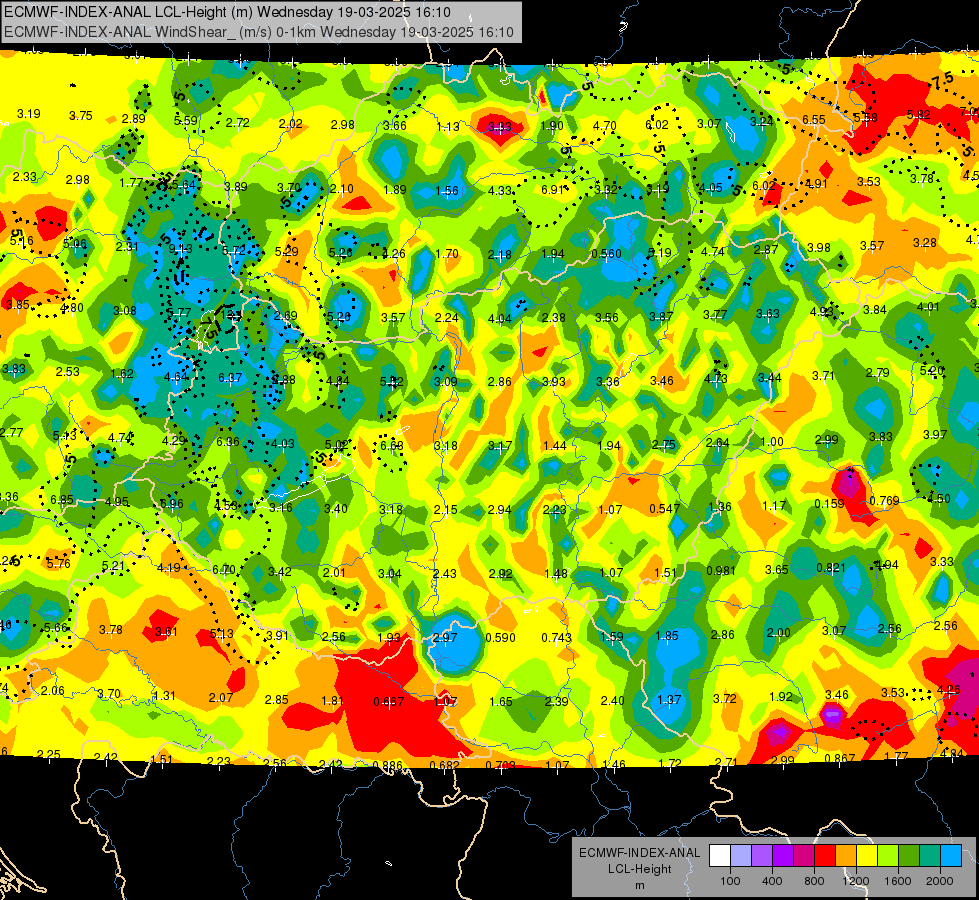Click the wind shear value 0.981
Screen dimensions: 979x900
click(x=721, y=570)
